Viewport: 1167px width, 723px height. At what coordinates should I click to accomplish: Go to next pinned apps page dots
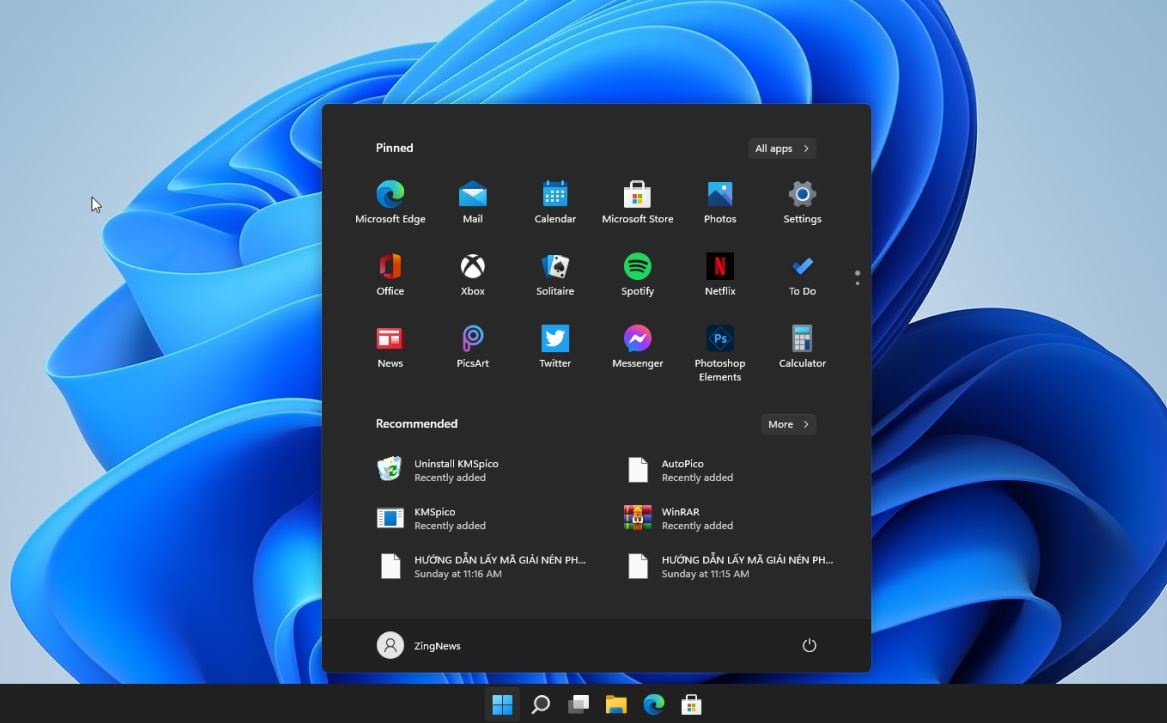857,283
